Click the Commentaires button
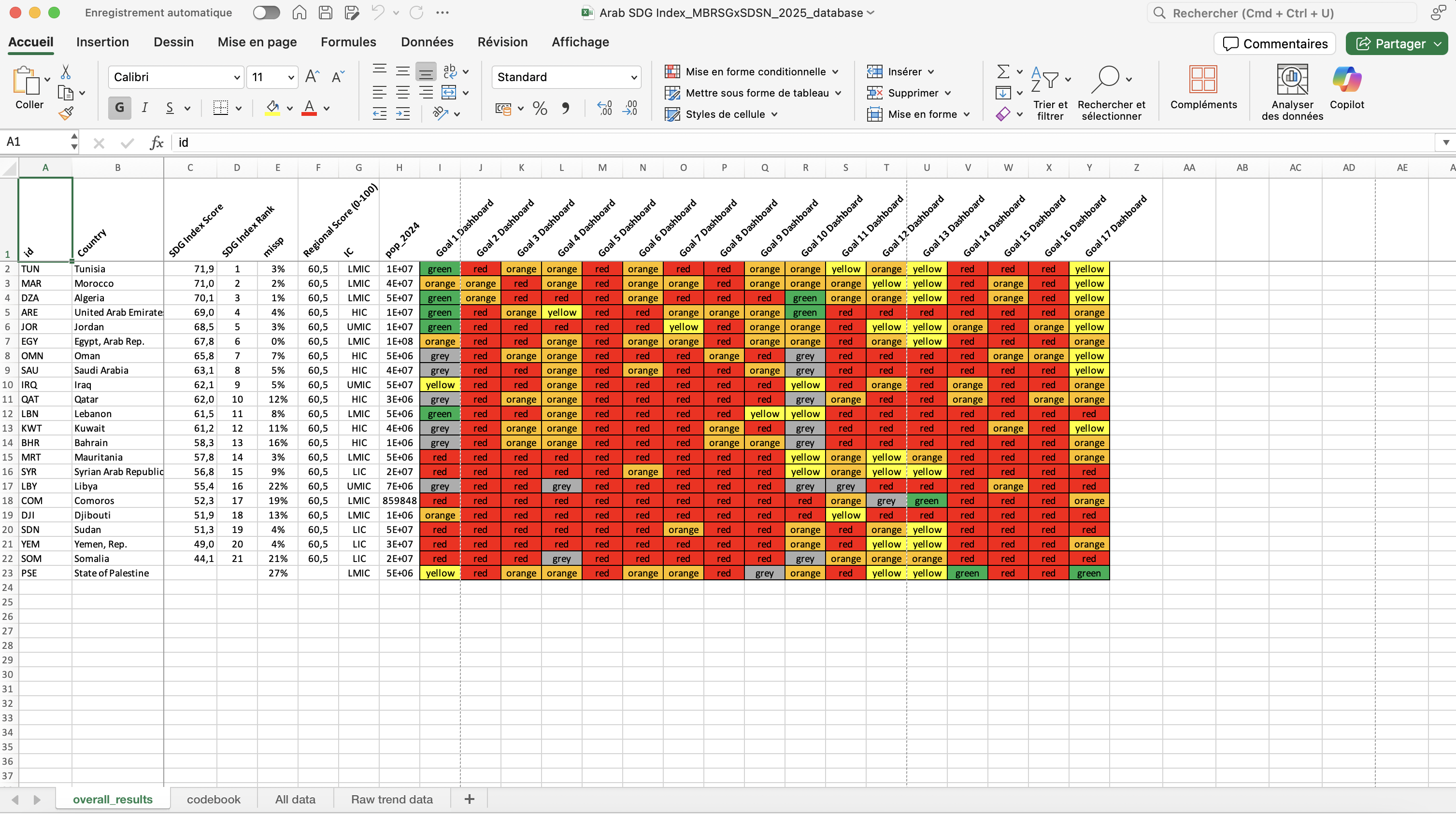The height and width of the screenshot is (814, 1456). pyautogui.click(x=1274, y=43)
